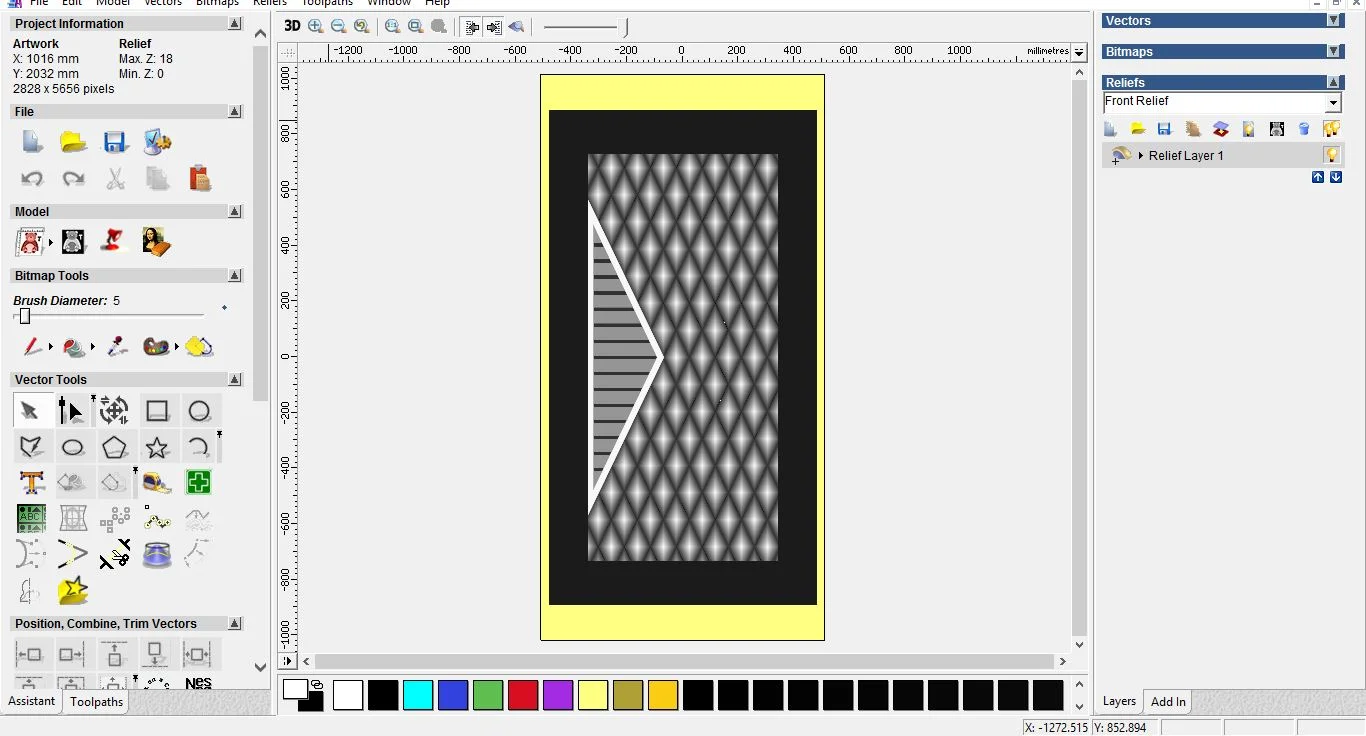The image size is (1366, 736).
Task: Toggle Relief Layer 1 visibility light bulb
Action: point(1331,155)
